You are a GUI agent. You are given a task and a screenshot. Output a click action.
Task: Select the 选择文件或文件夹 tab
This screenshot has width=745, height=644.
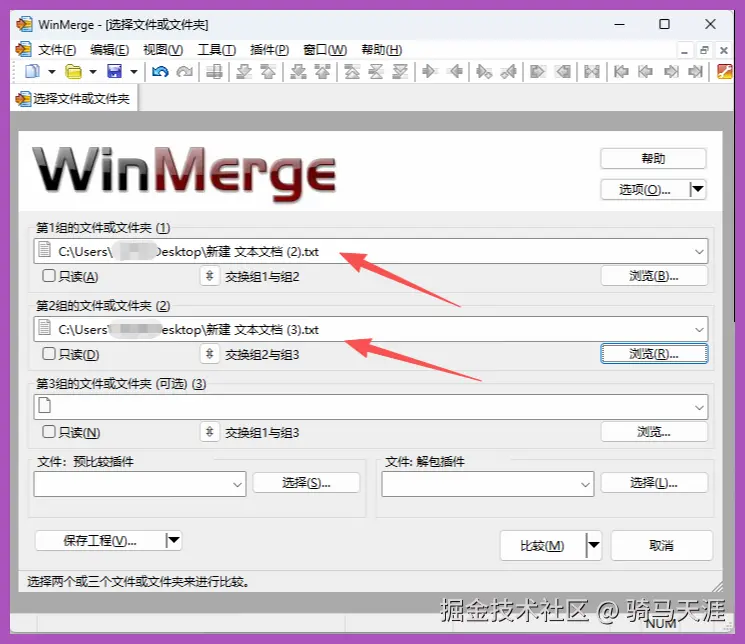(x=74, y=98)
